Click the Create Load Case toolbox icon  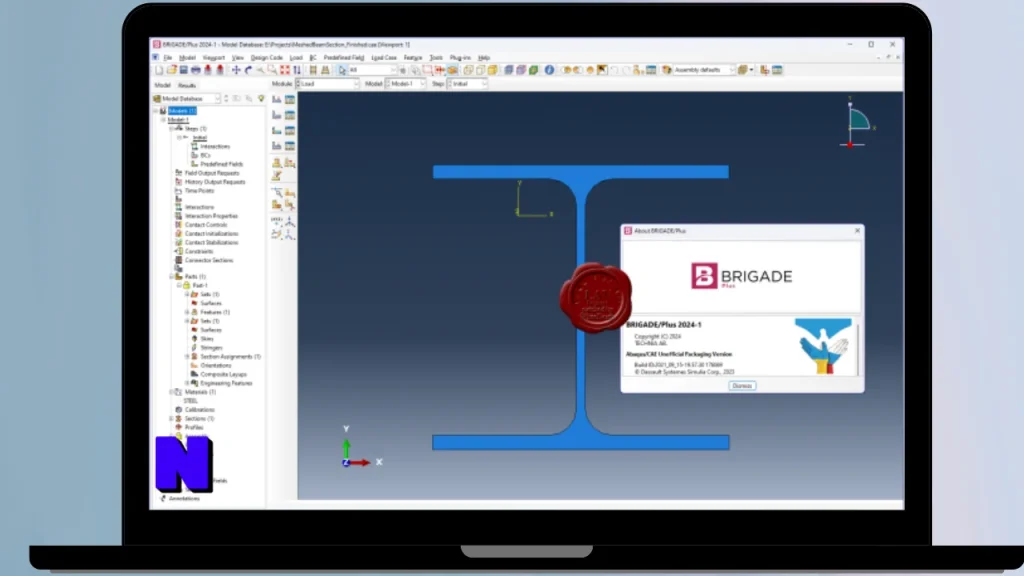pyautogui.click(x=277, y=146)
